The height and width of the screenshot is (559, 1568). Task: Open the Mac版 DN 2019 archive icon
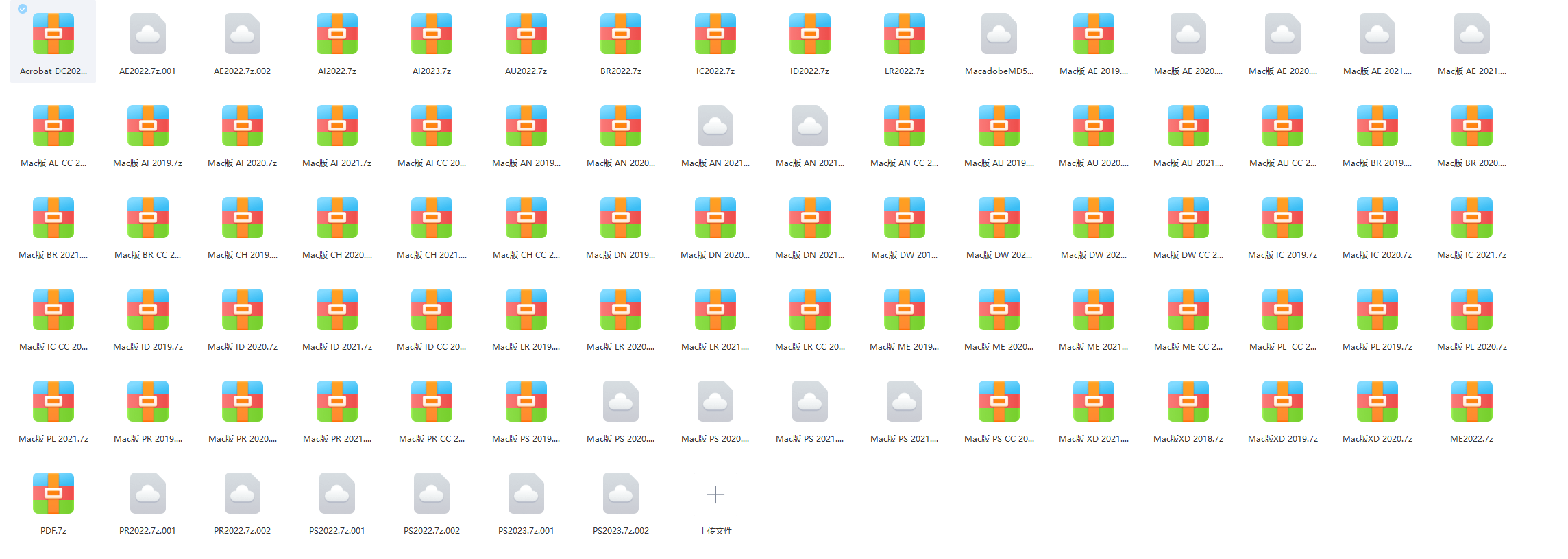pos(621,217)
